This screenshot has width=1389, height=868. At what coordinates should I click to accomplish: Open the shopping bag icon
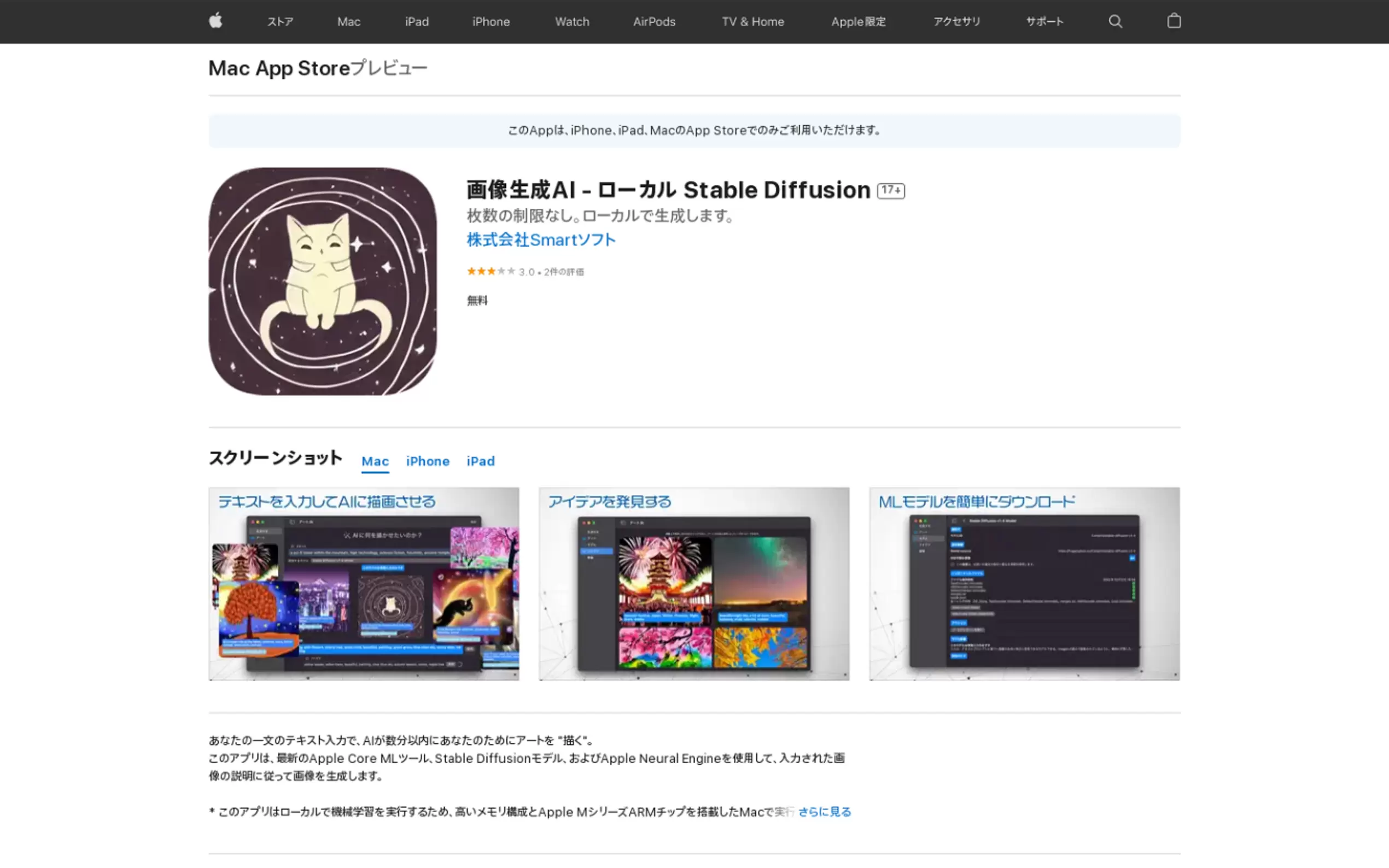(1174, 21)
